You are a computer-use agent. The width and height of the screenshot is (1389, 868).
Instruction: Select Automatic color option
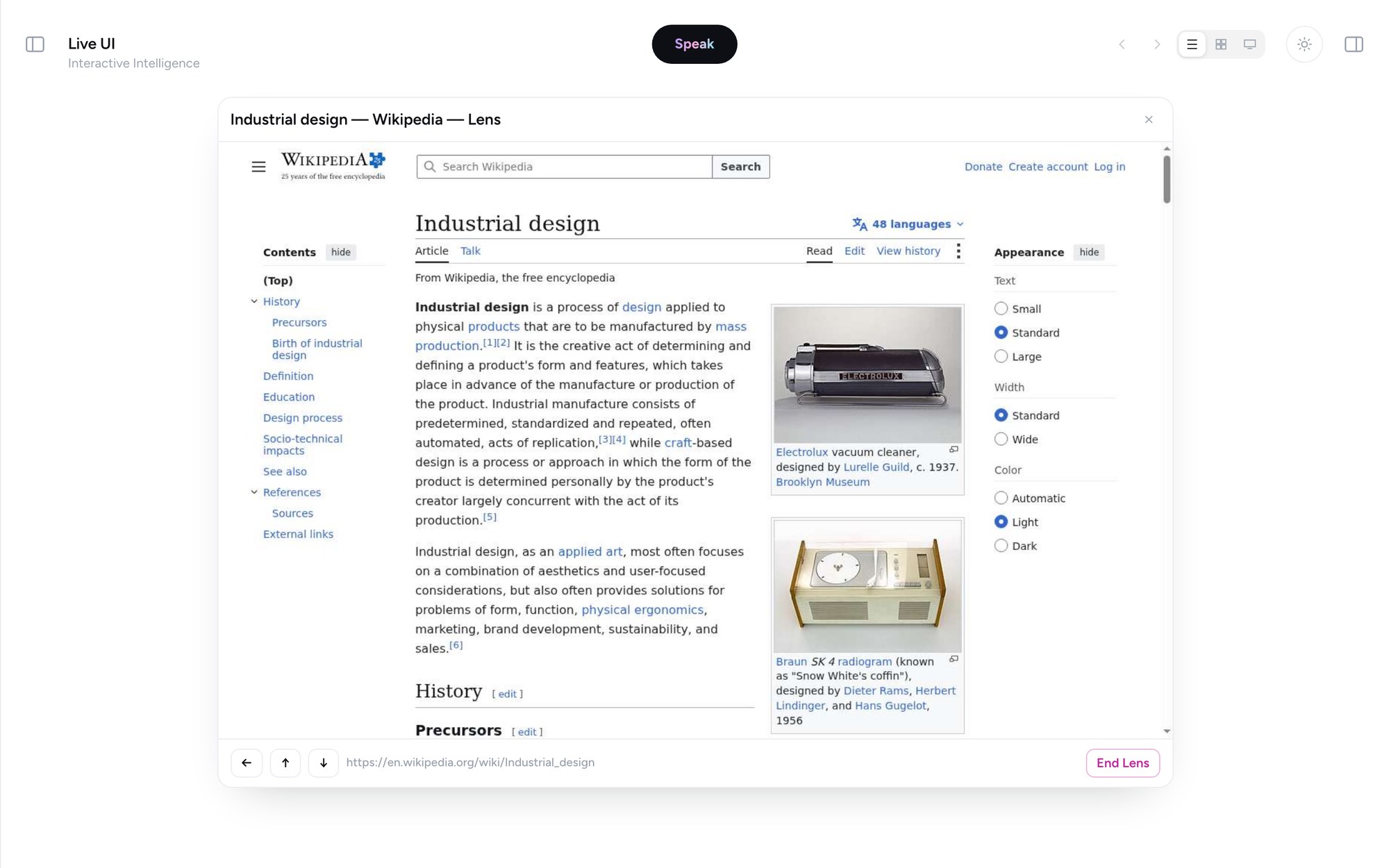click(x=1001, y=498)
